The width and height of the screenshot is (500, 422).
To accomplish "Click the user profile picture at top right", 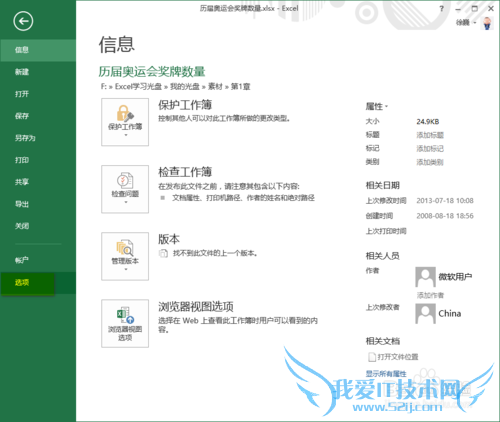I will (x=487, y=23).
